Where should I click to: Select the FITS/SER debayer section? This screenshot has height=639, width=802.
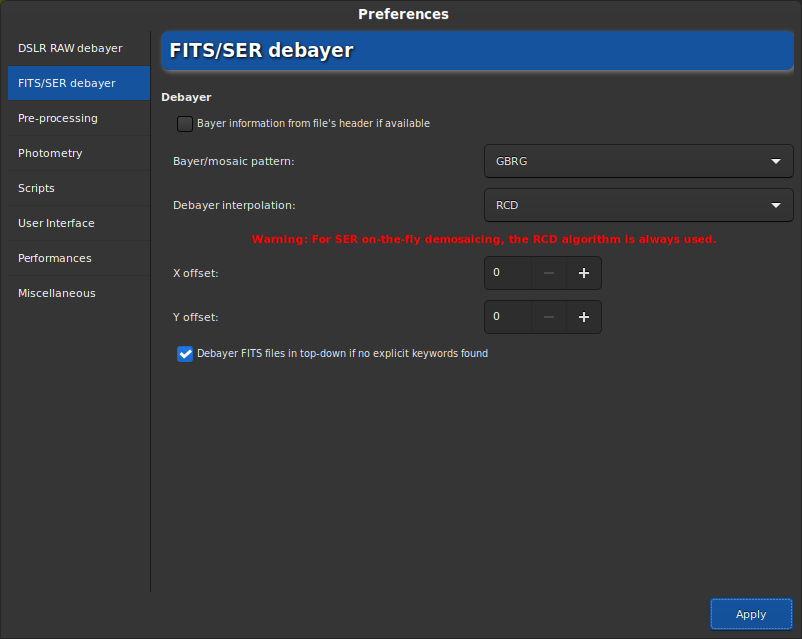pyautogui.click(x=67, y=83)
